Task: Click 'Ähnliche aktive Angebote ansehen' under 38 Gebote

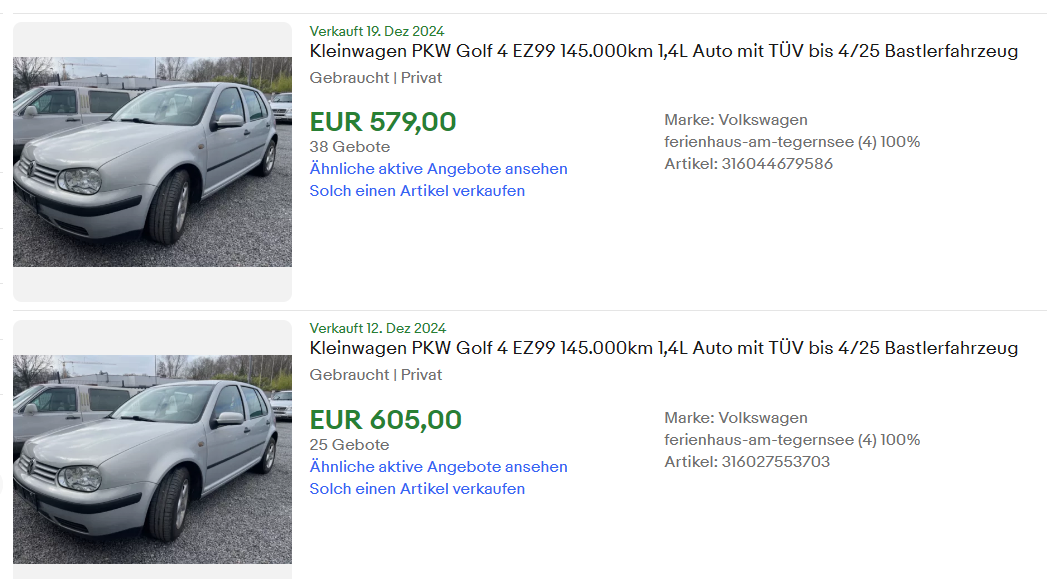Action: point(438,169)
